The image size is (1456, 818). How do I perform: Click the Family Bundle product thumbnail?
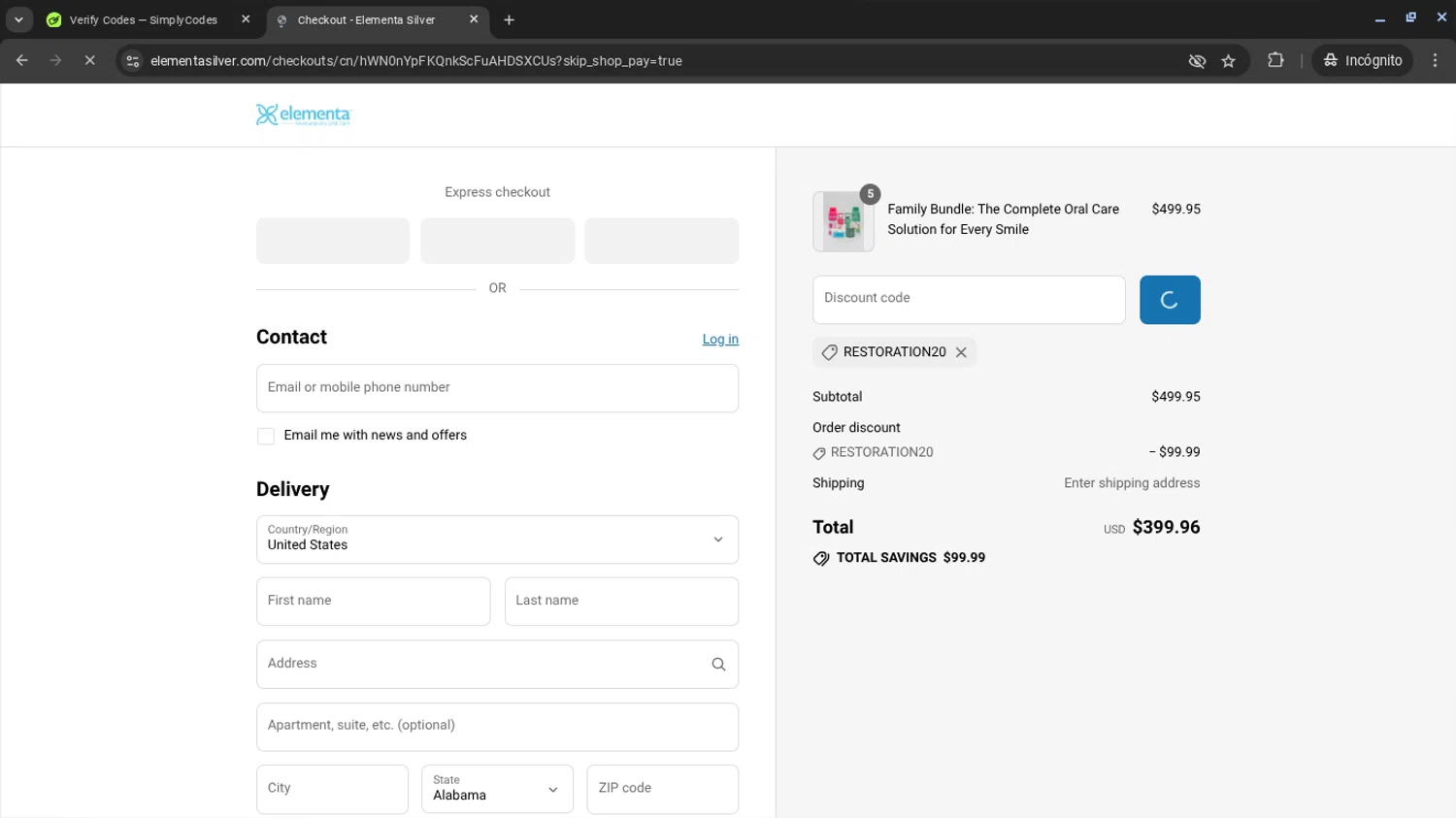coord(844,221)
